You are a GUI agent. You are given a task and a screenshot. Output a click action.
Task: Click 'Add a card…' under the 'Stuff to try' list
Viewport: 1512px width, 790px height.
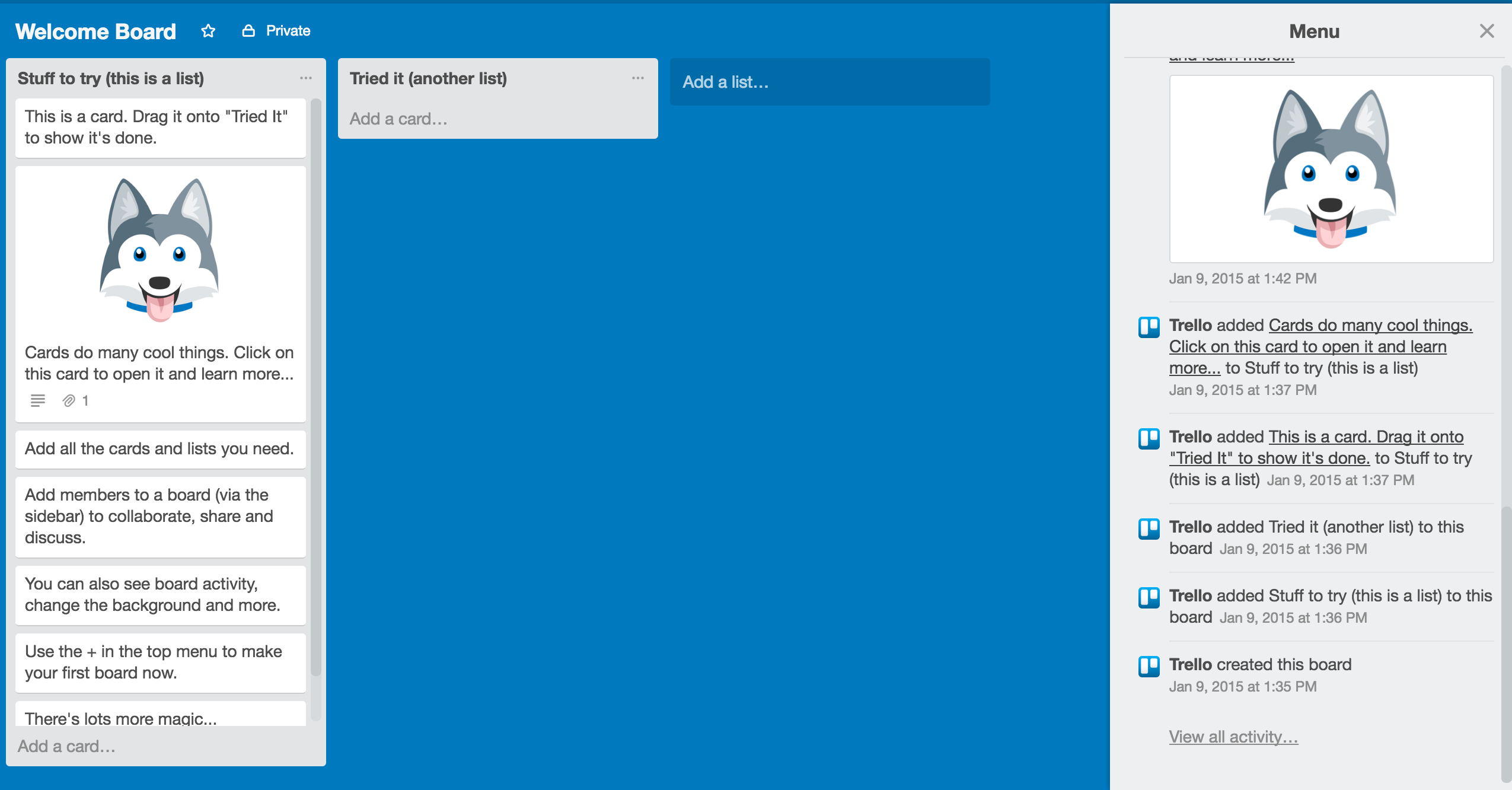coord(66,746)
